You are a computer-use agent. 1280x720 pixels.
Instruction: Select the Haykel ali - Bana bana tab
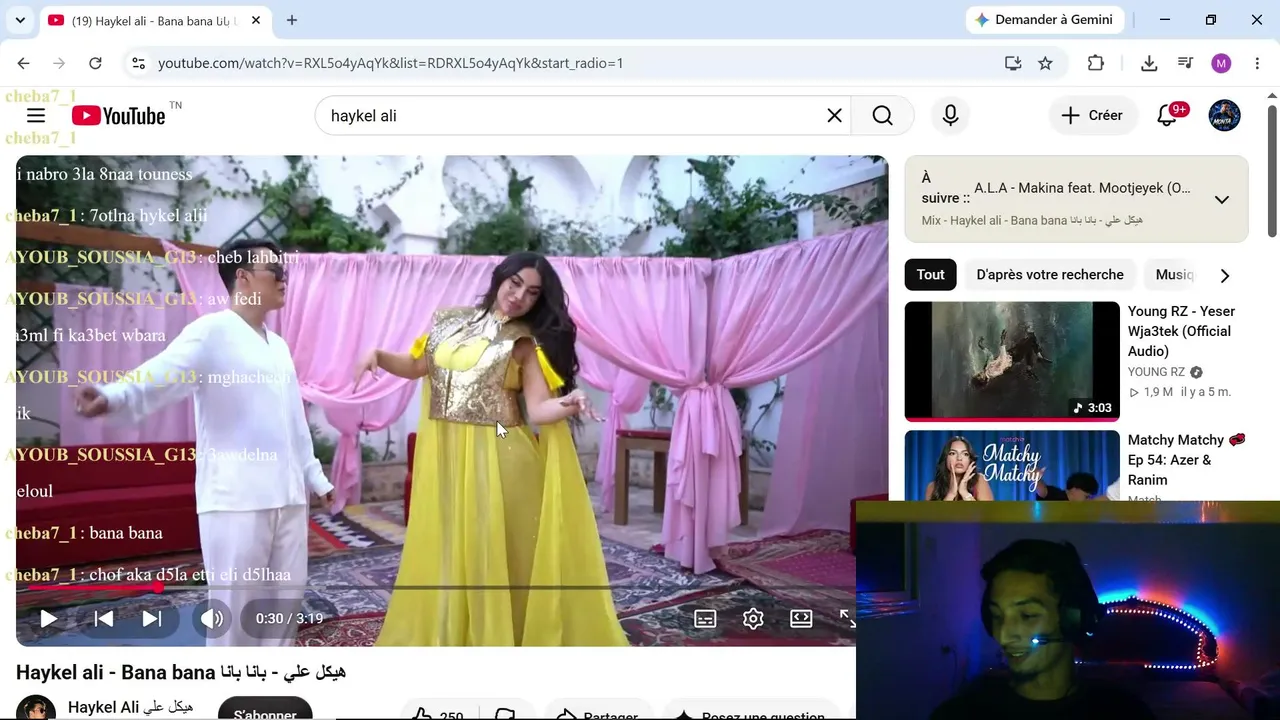coord(153,20)
